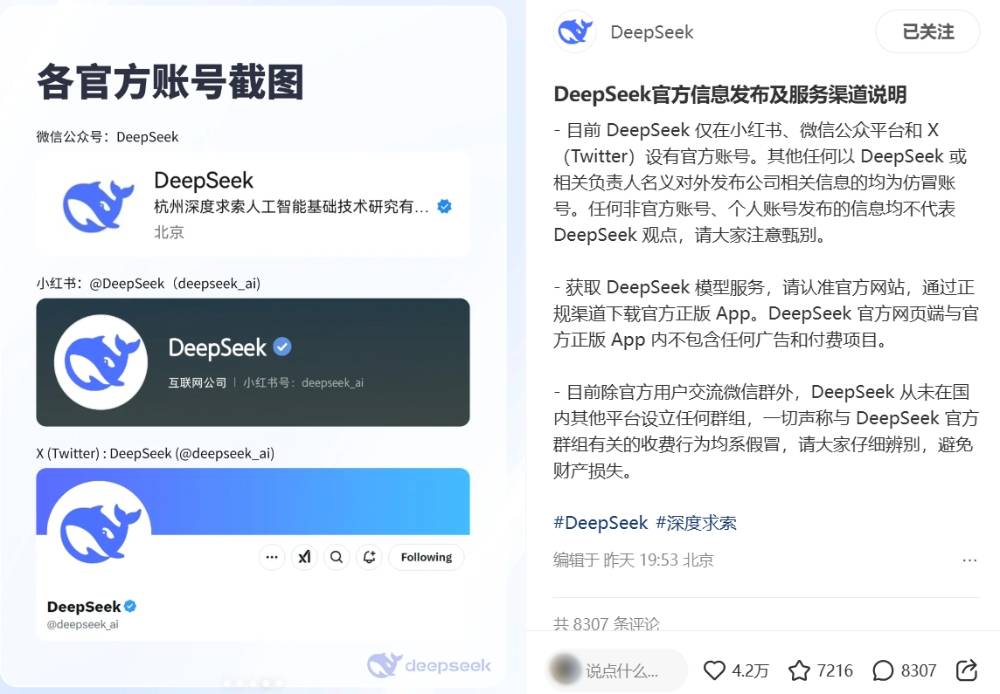The height and width of the screenshot is (694, 1000).
Task: Toggle the Following button on the X profile
Action: [x=426, y=557]
